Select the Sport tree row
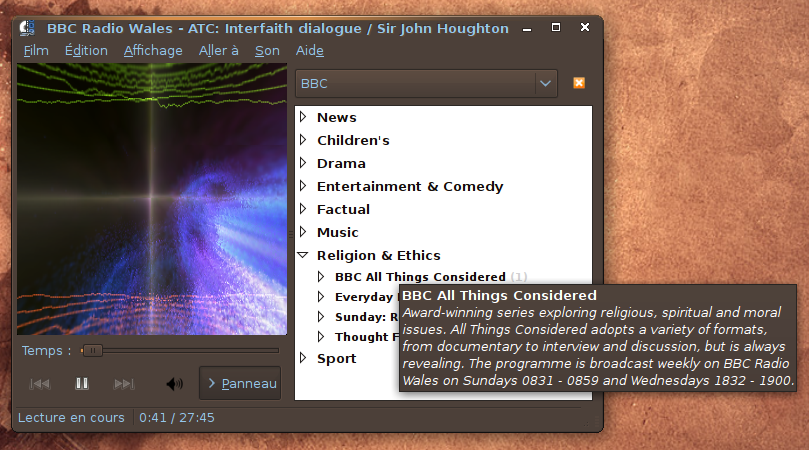Viewport: 809px width, 450px height. pos(348,358)
